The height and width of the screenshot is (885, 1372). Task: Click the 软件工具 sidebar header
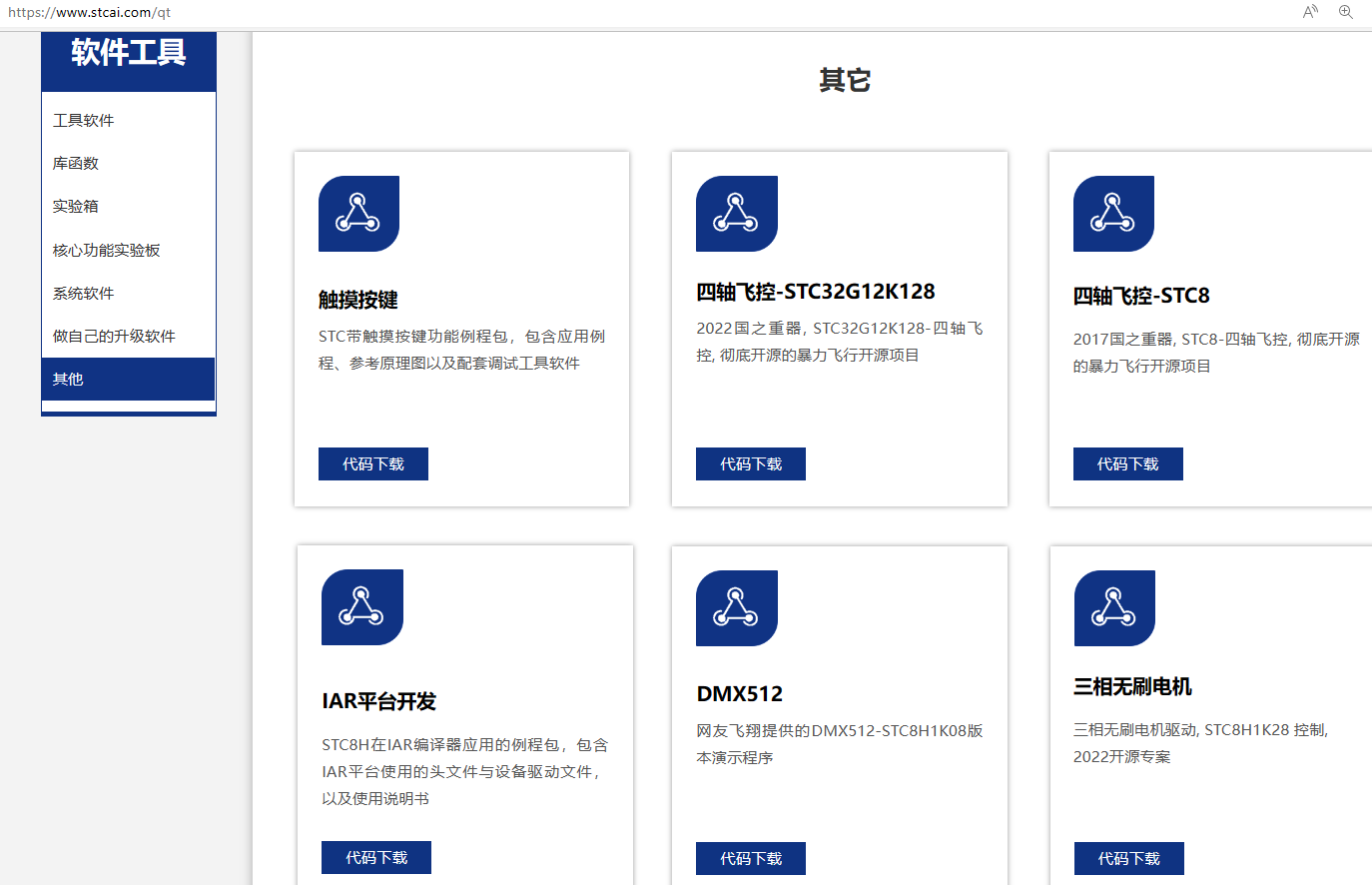(x=129, y=52)
